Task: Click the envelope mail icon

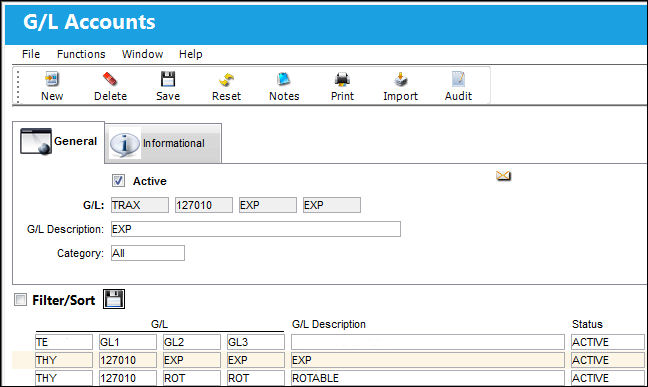Action: click(x=503, y=176)
